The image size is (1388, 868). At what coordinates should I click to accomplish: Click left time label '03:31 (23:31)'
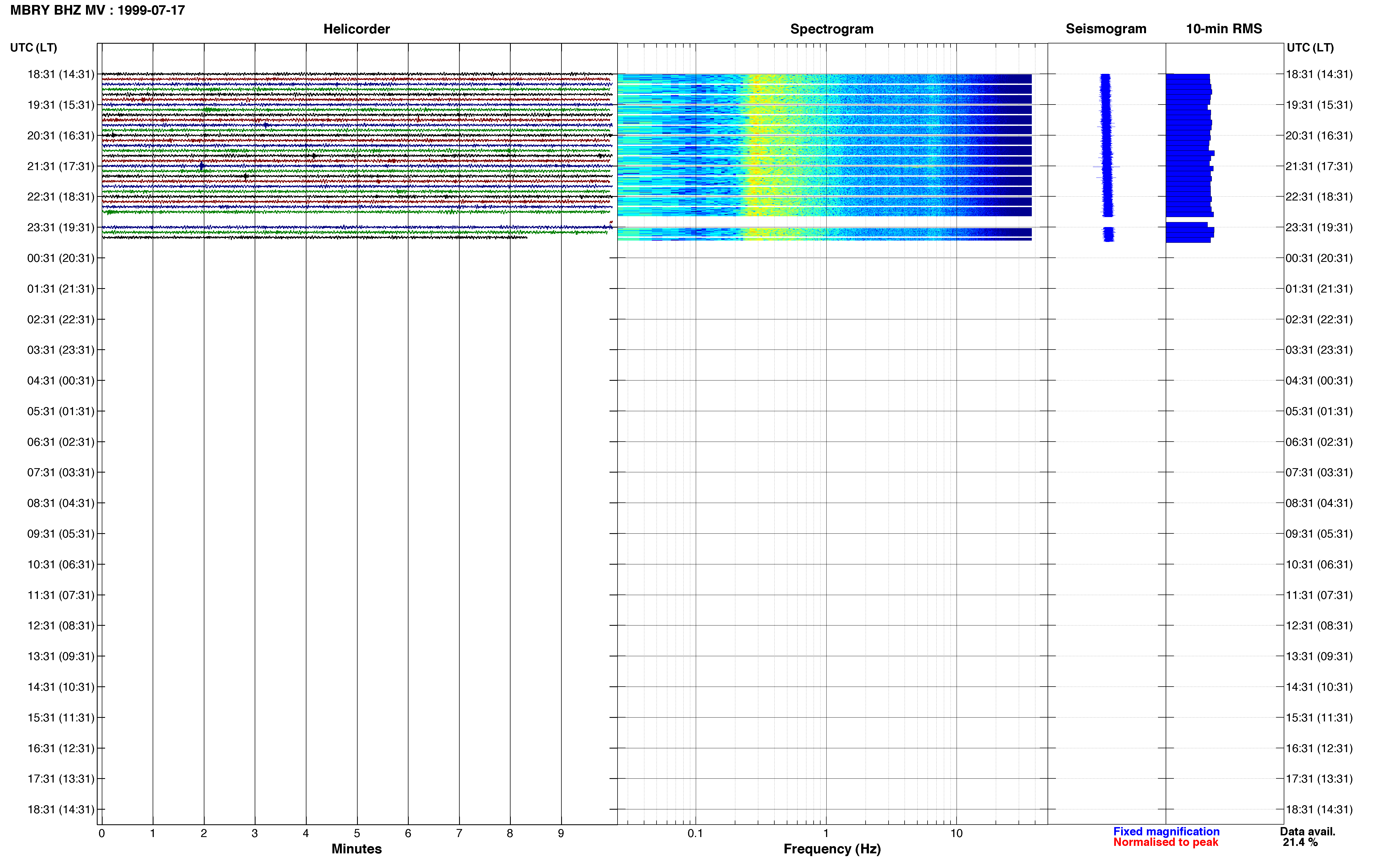click(61, 350)
